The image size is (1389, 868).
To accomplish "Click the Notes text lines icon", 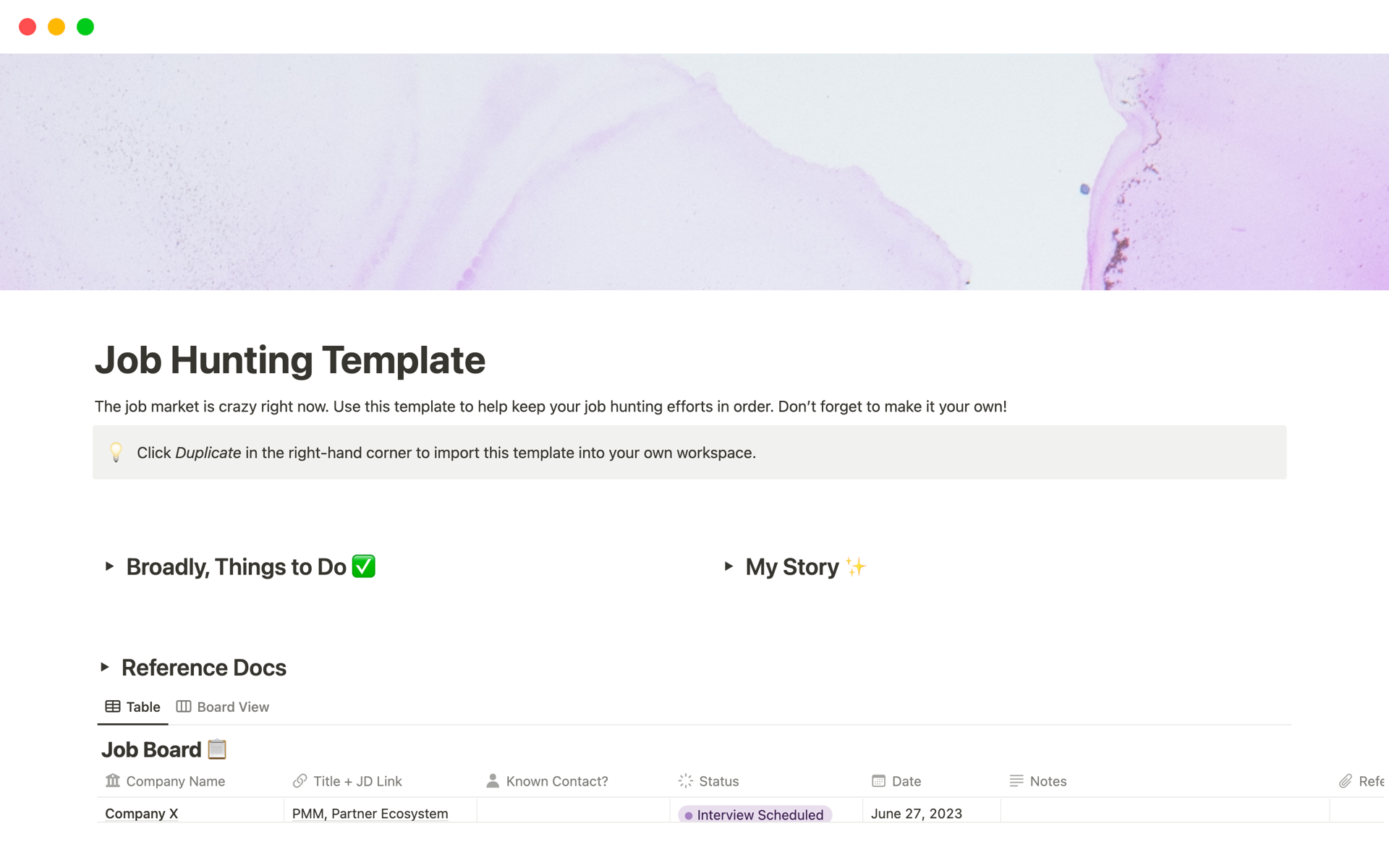I will pos(1016,780).
